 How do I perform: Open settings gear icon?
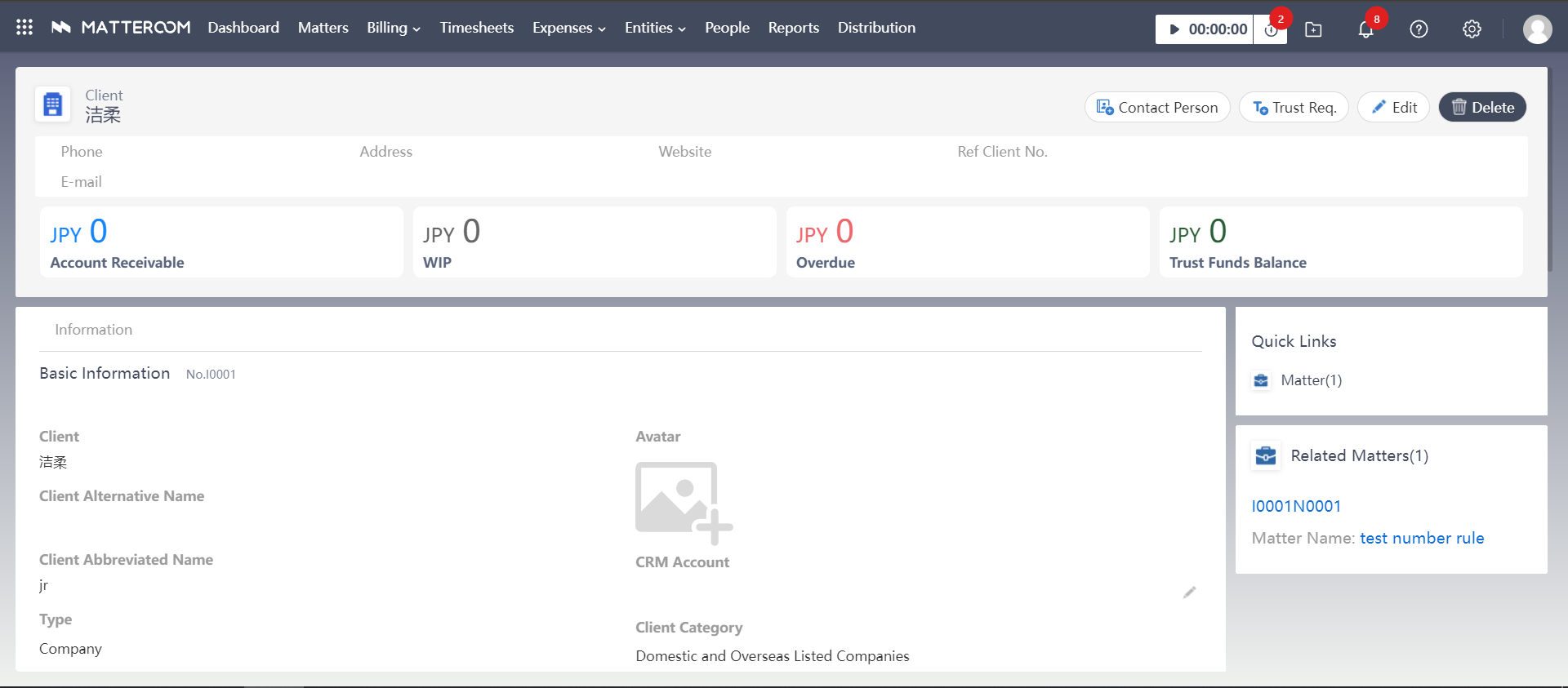point(1472,29)
